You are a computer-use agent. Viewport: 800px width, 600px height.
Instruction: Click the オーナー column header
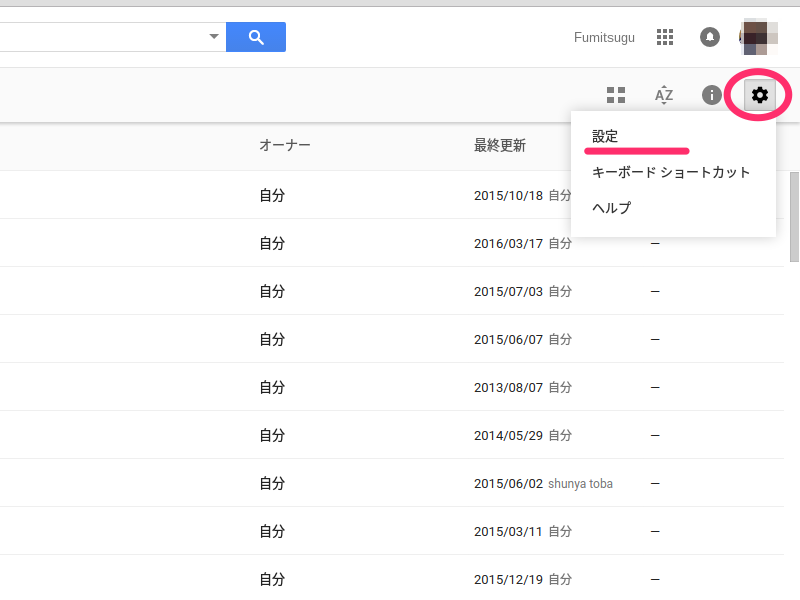[285, 146]
